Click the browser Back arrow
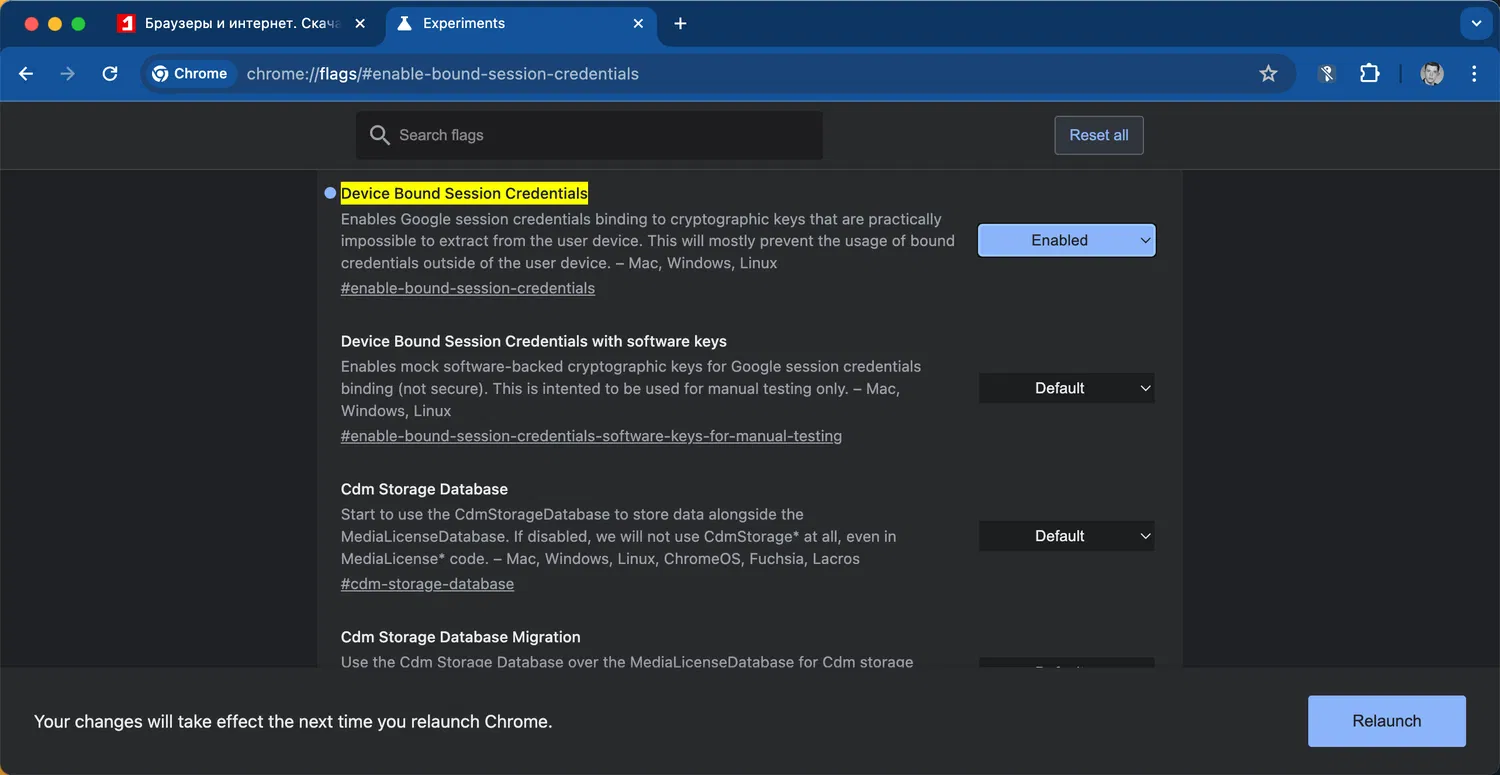The width and height of the screenshot is (1500, 775). [x=27, y=74]
